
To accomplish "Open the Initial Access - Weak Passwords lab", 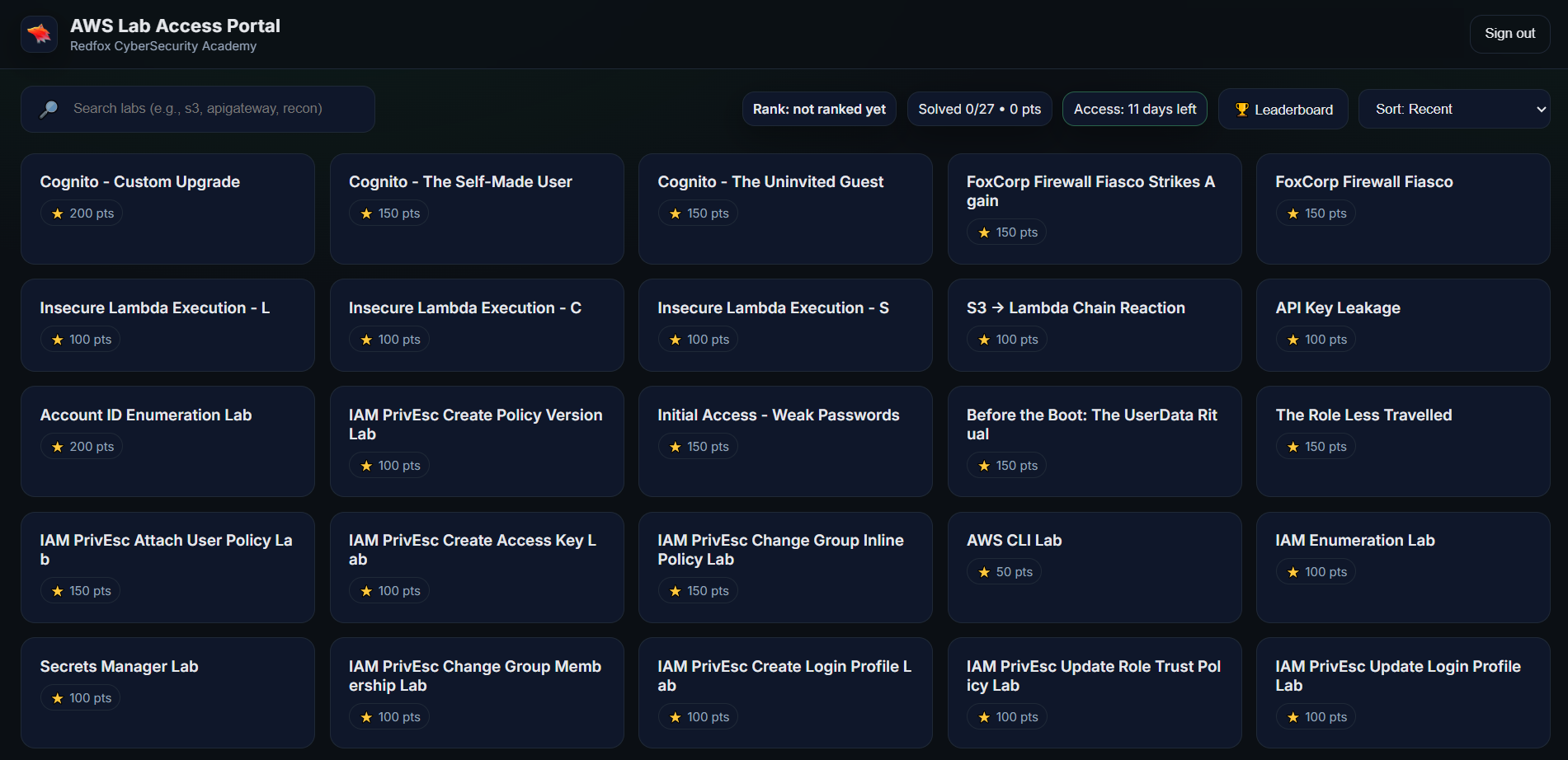I will [784, 442].
